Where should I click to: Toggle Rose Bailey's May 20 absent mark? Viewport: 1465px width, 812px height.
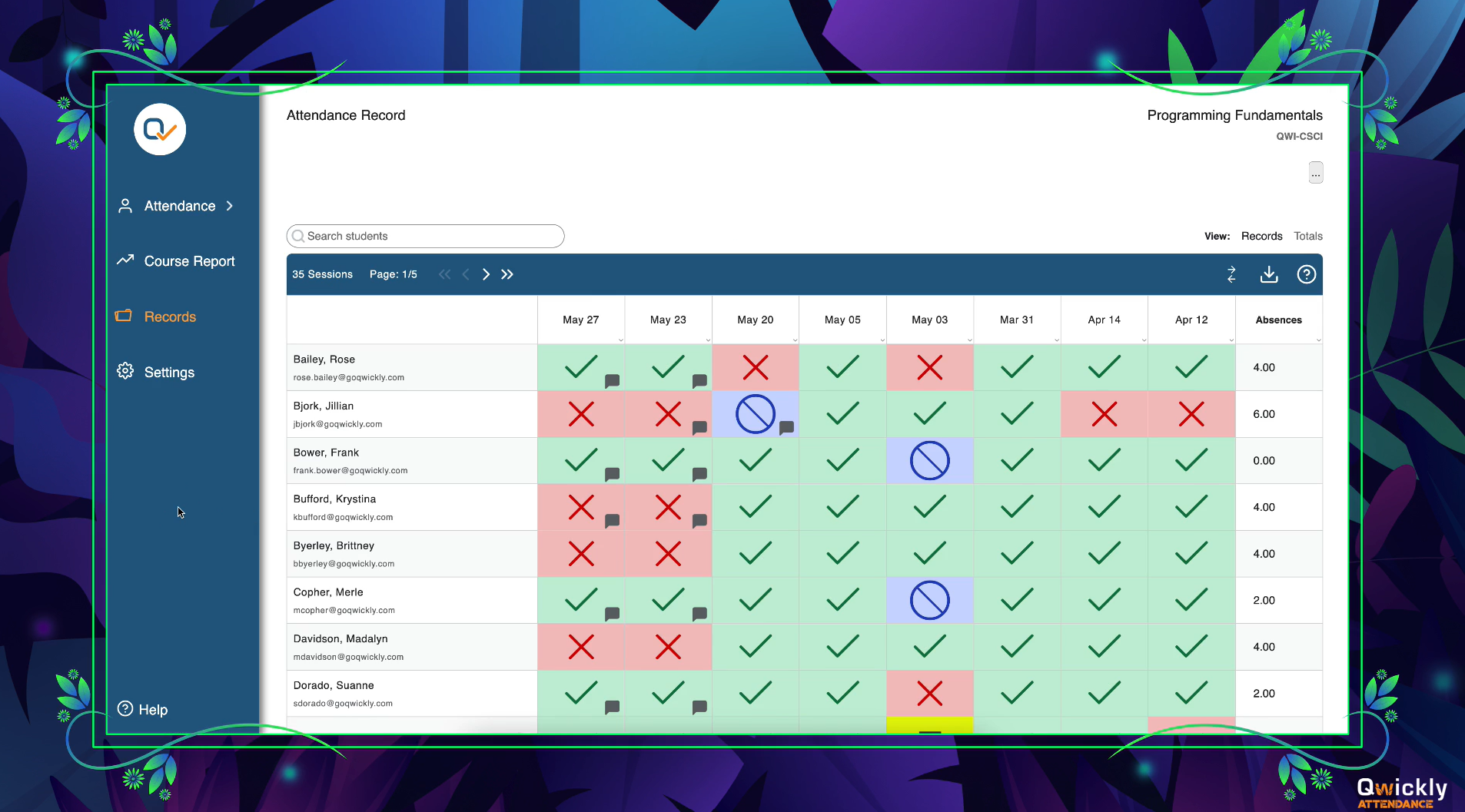(x=755, y=367)
